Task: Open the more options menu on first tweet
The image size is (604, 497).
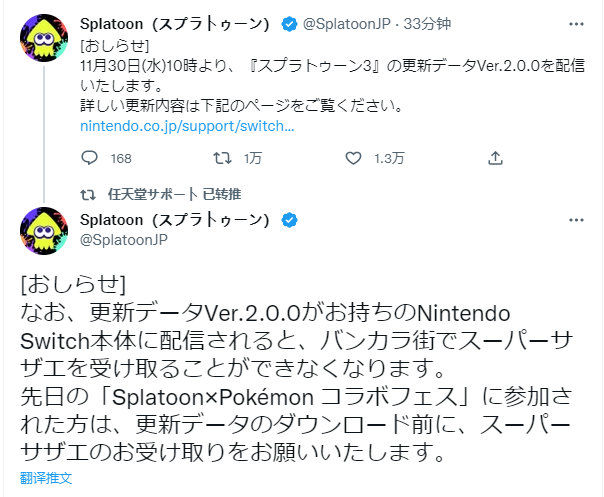Action: coord(576,24)
